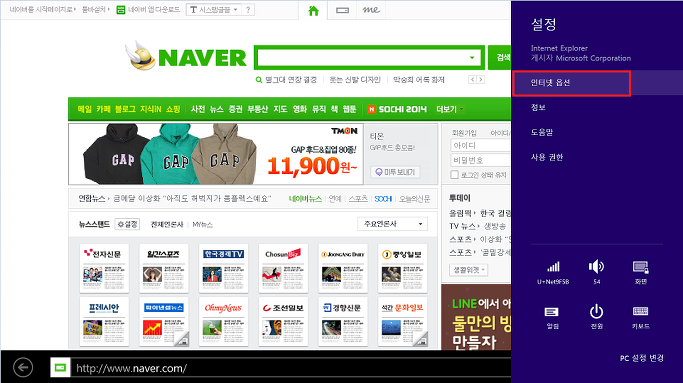Click the magnifier trending keyword link
The height and width of the screenshot is (383, 683).
click(x=286, y=80)
